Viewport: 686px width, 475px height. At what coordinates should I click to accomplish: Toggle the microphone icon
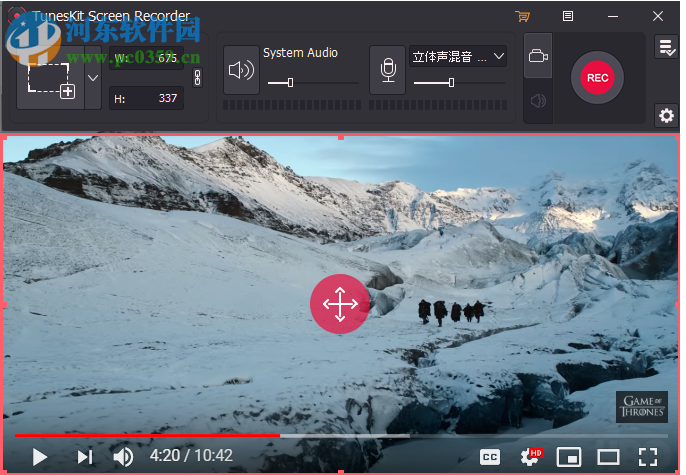(388, 70)
